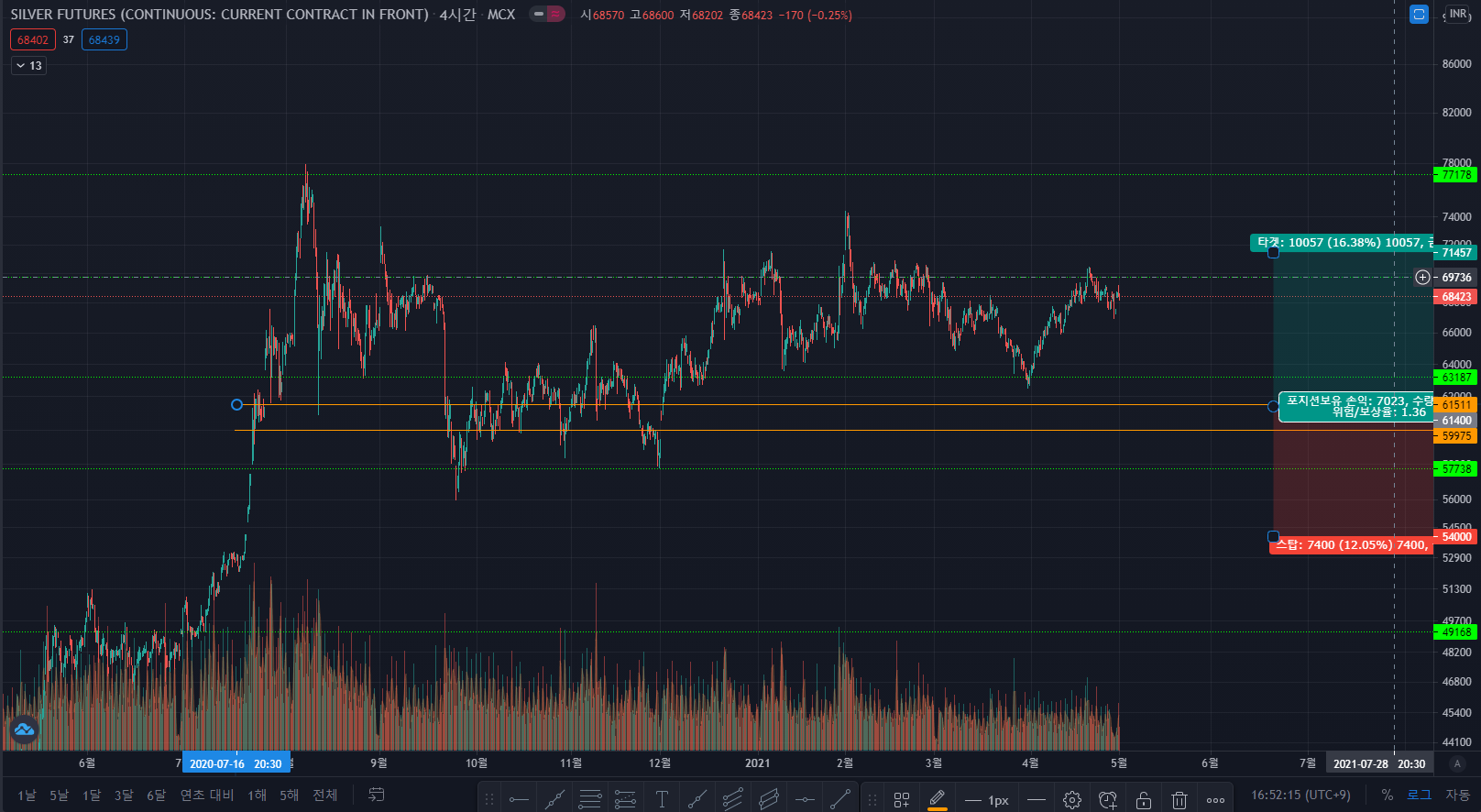Viewport: 1481px width, 812px height.
Task: Select the 6달 time range
Action: [157, 795]
